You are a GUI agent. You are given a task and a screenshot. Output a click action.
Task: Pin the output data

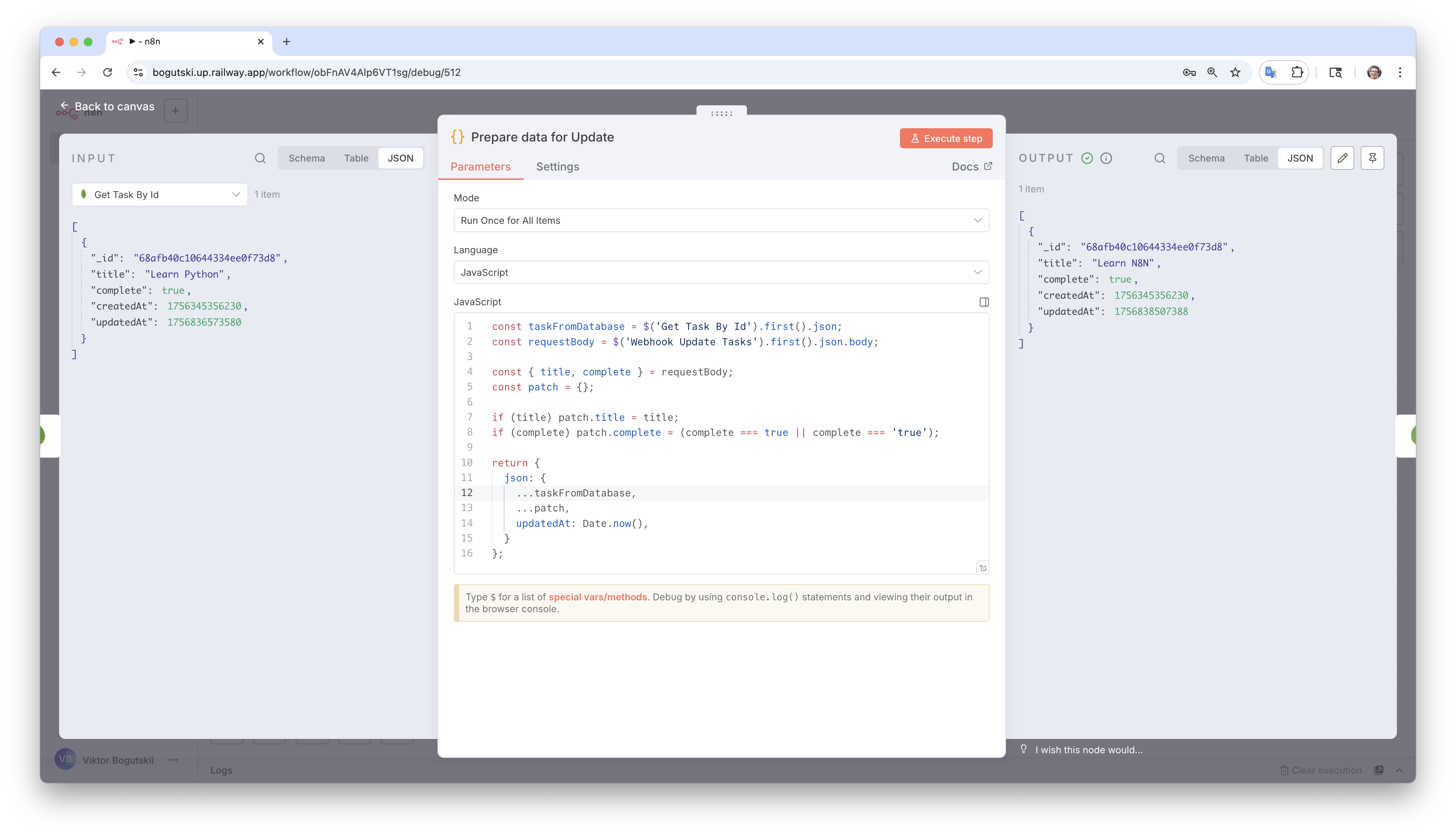tap(1372, 158)
